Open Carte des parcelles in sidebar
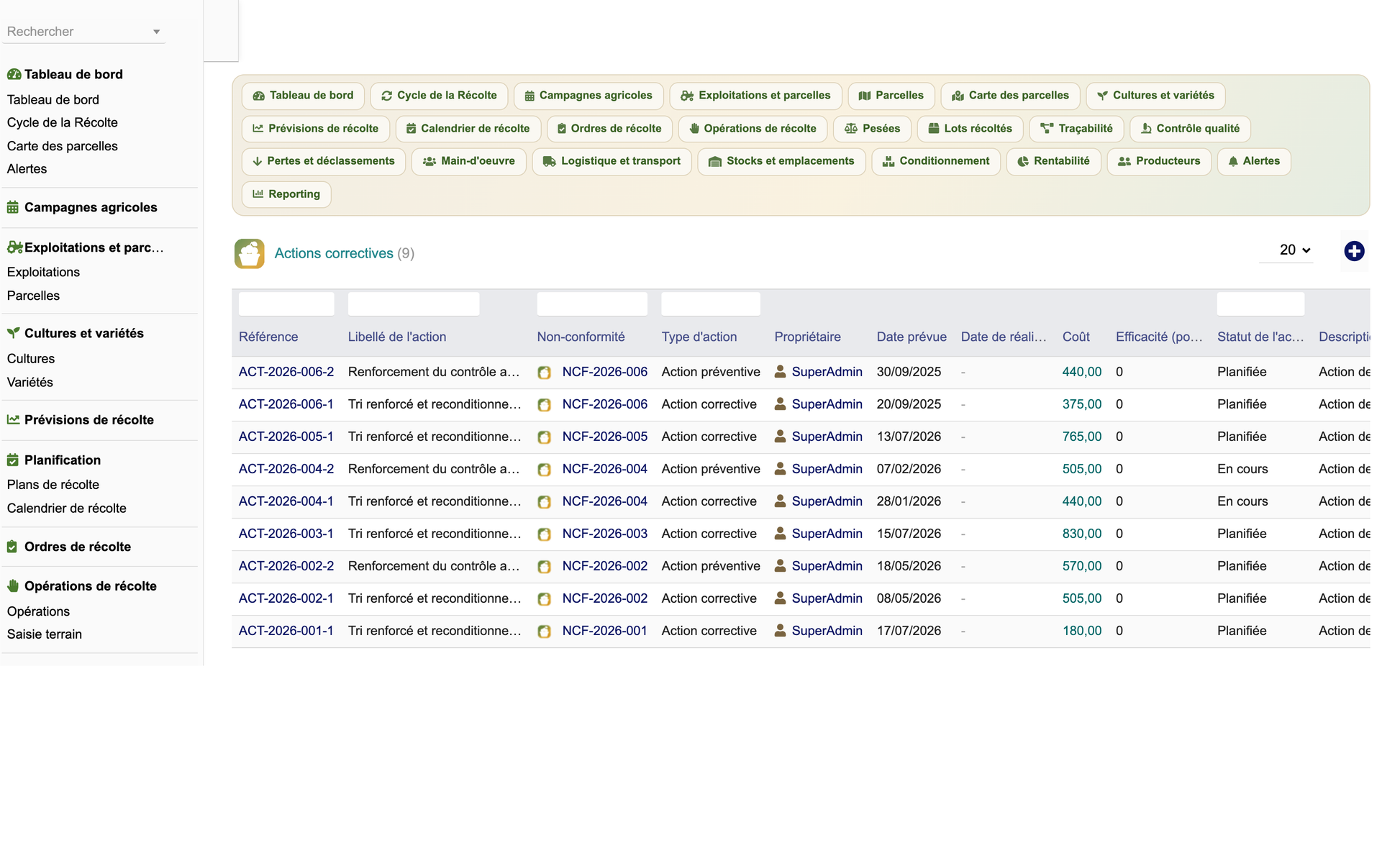 [62, 146]
